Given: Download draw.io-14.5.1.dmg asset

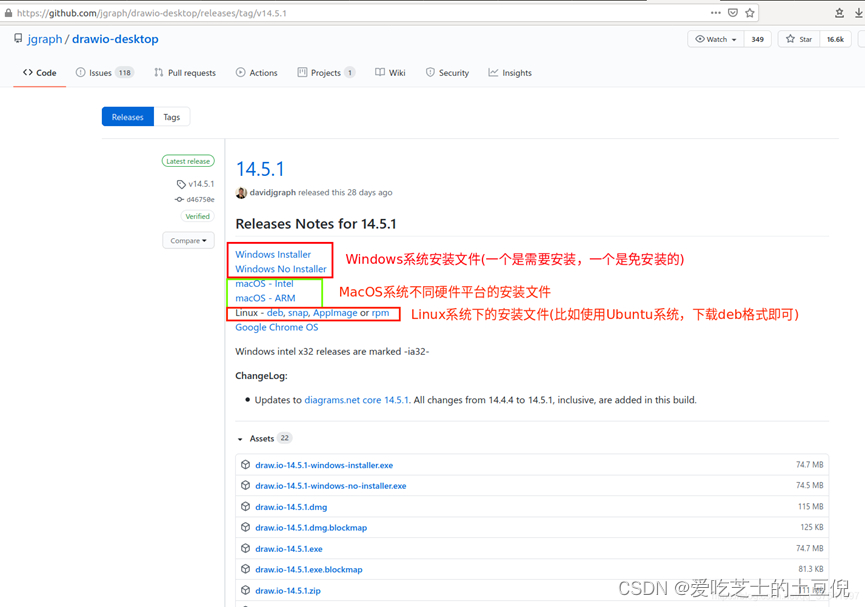Looking at the screenshot, I should click(x=291, y=507).
